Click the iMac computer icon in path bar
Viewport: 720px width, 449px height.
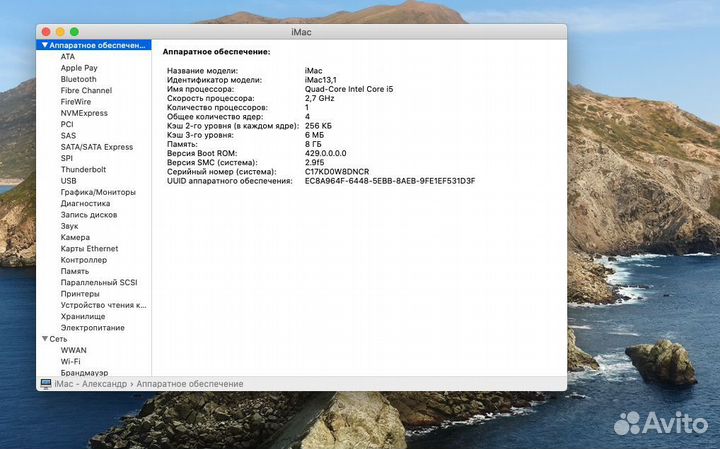[x=45, y=384]
